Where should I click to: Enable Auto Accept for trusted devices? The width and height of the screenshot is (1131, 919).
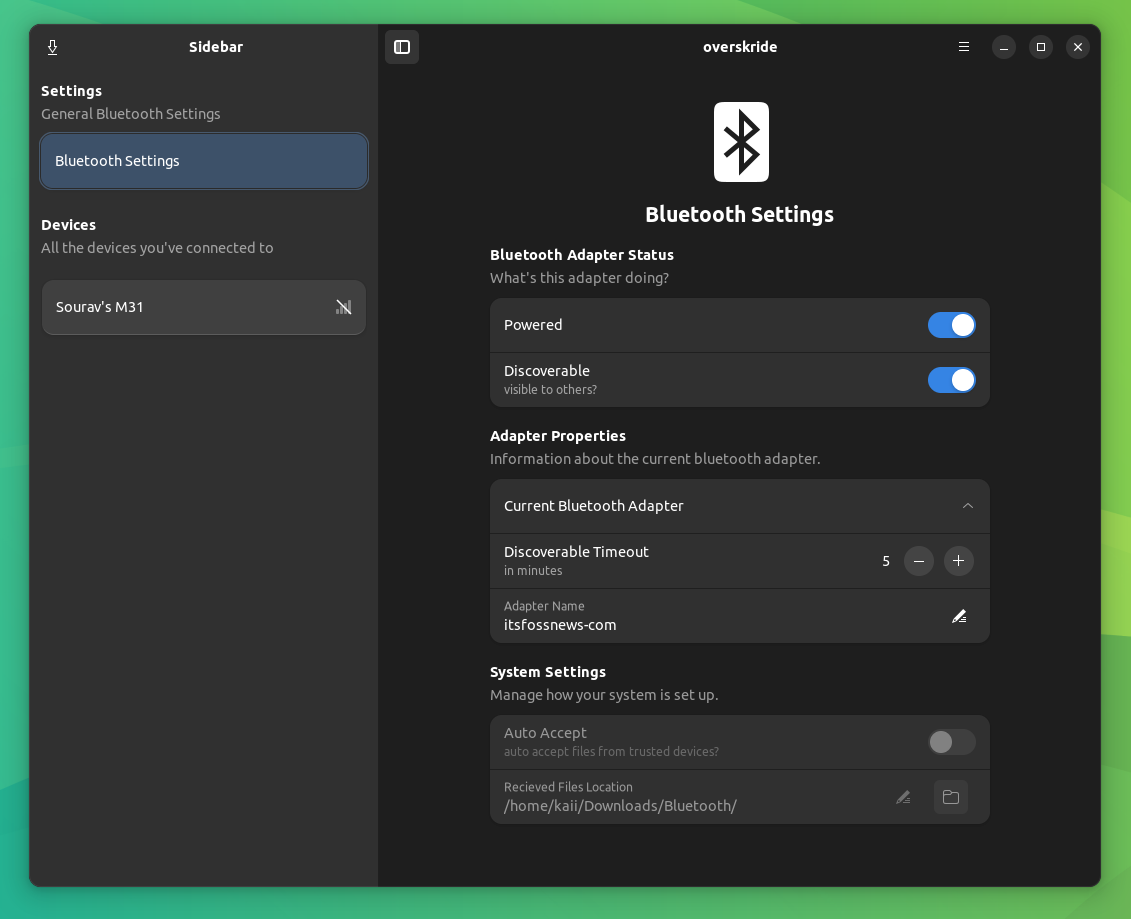click(951, 742)
